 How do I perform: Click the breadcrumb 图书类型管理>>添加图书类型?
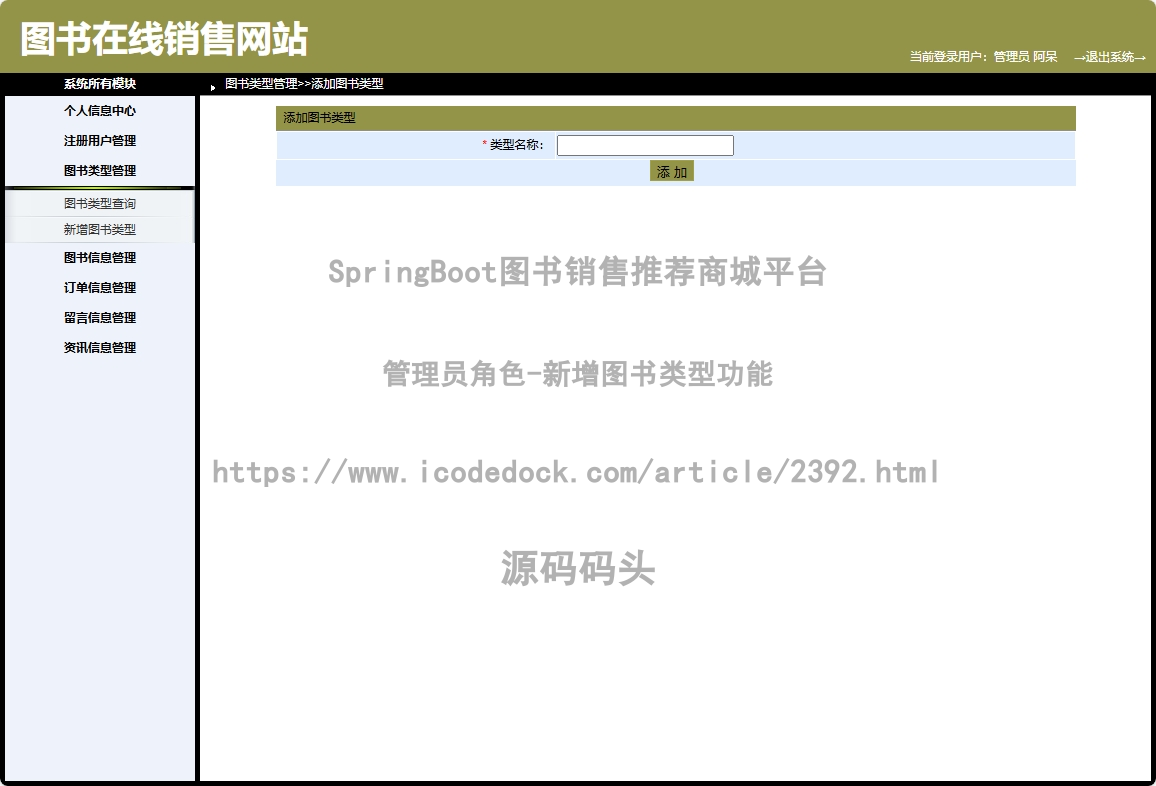(304, 84)
